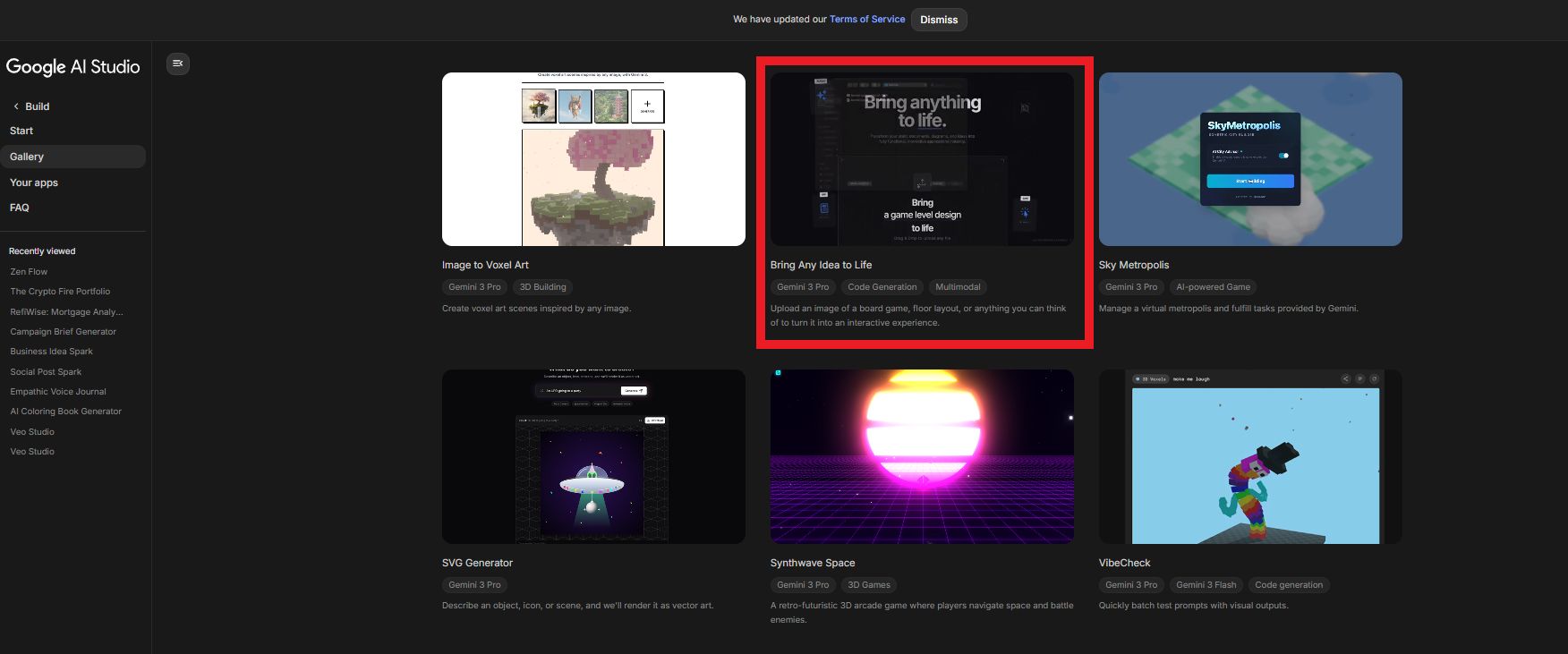Screen dimensions: 1568x654
Task: Click the SVG Generator title
Action: [x=477, y=563]
